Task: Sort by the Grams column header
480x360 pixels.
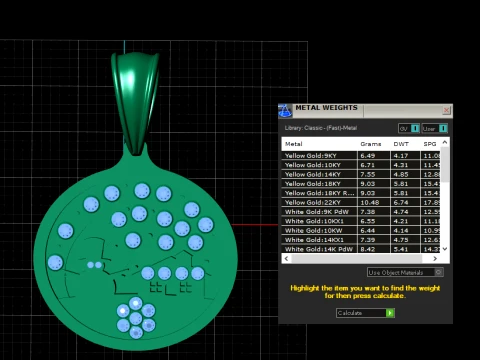Action: [x=371, y=144]
